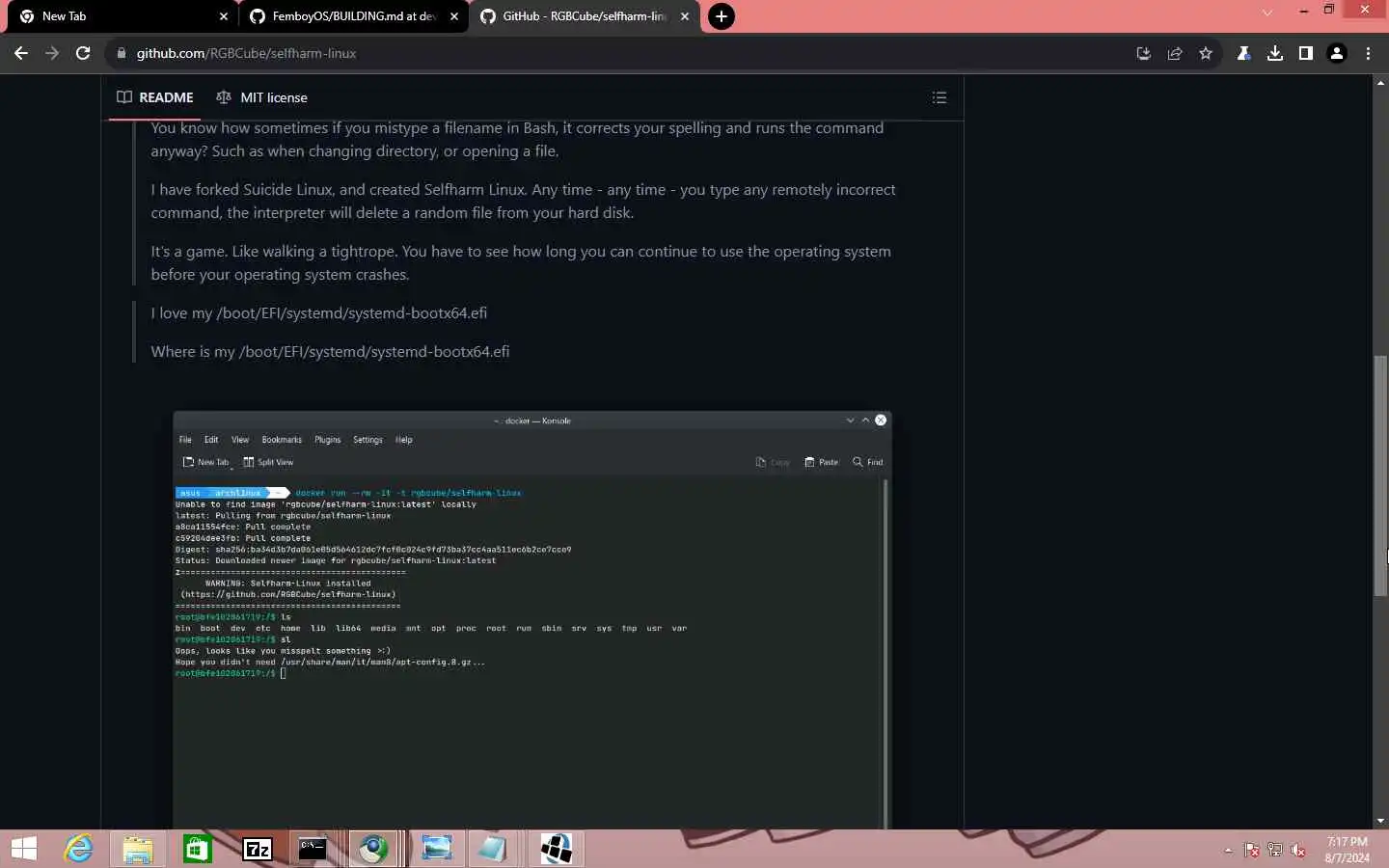Open the browser downloads panel
Viewport: 1389px width, 868px height.
[x=1275, y=53]
